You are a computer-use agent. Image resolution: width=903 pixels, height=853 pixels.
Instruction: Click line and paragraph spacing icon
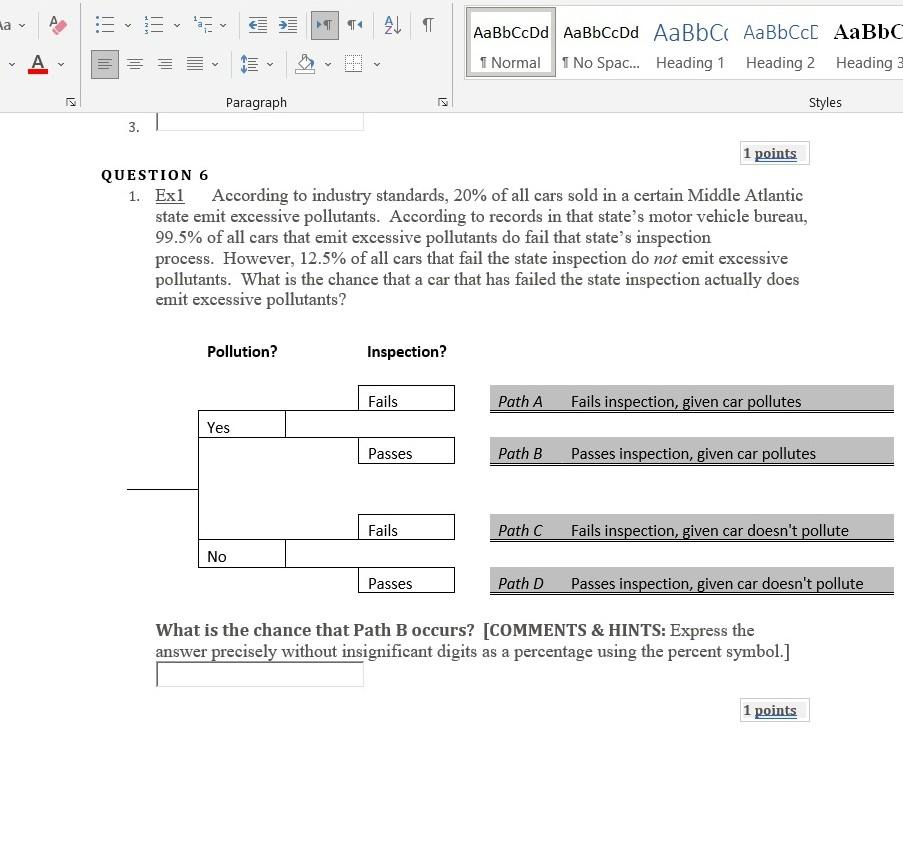249,64
